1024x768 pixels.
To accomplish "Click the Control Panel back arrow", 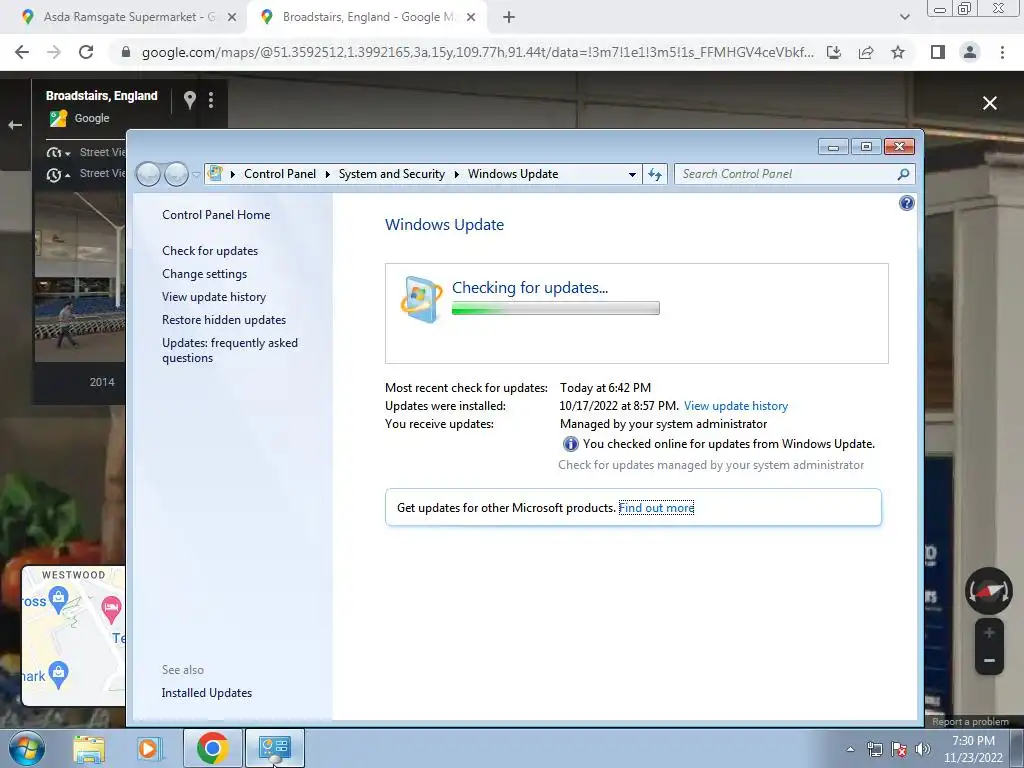I will (x=148, y=174).
